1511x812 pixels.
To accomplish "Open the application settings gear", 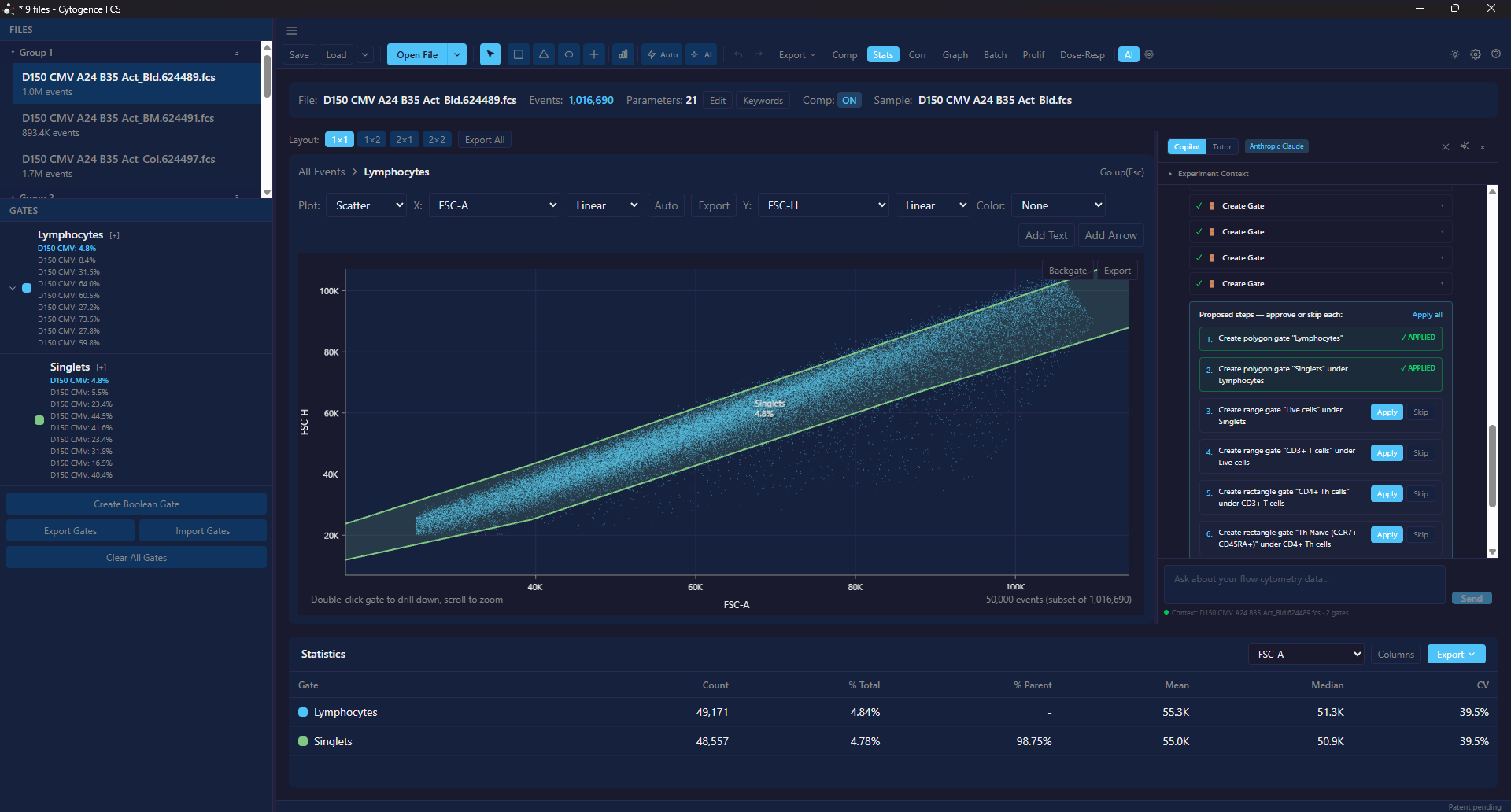I will coord(1476,54).
